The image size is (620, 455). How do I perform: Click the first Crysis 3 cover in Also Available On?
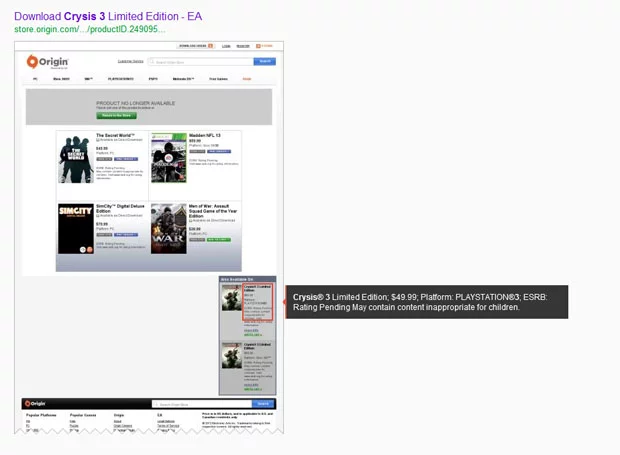coord(232,297)
